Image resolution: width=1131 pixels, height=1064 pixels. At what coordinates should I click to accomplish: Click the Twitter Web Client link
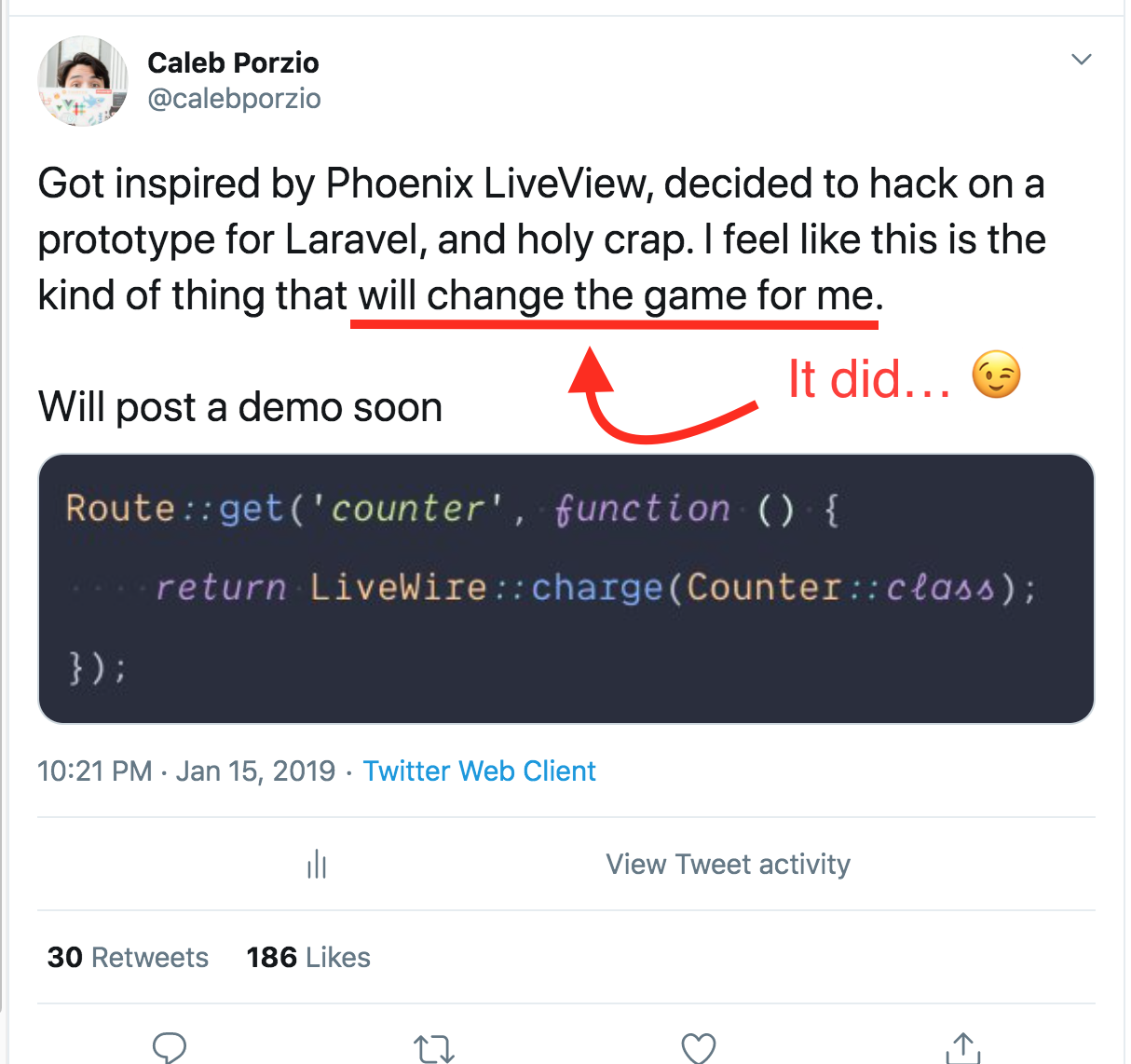[479, 771]
